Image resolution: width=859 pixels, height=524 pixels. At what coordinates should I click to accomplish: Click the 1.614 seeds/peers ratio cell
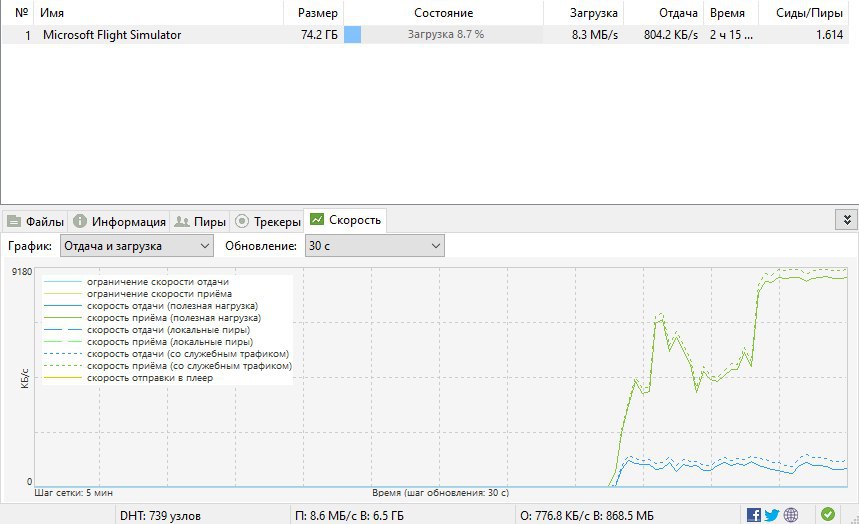coord(829,35)
